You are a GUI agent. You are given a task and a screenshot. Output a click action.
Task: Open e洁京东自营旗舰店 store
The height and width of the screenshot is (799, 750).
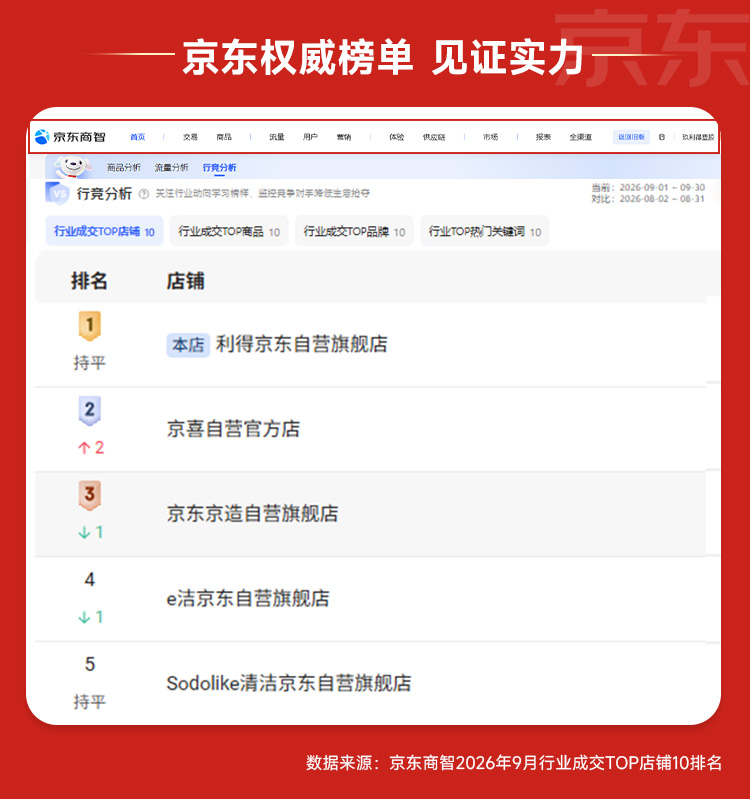click(x=248, y=598)
